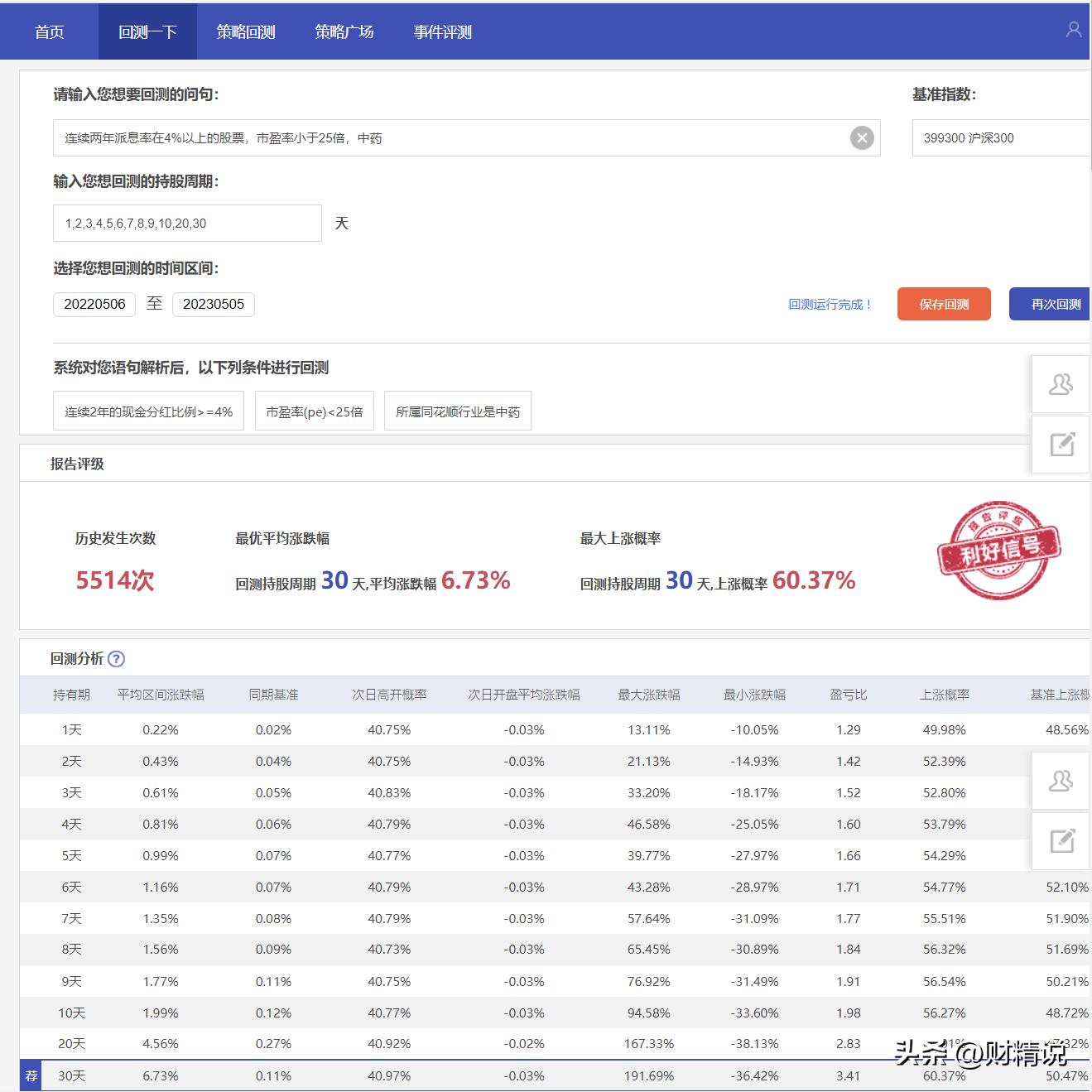This screenshot has width=1092, height=1092.
Task: Select the 市盈率(pe)<25倍 condition tag
Action: [314, 411]
